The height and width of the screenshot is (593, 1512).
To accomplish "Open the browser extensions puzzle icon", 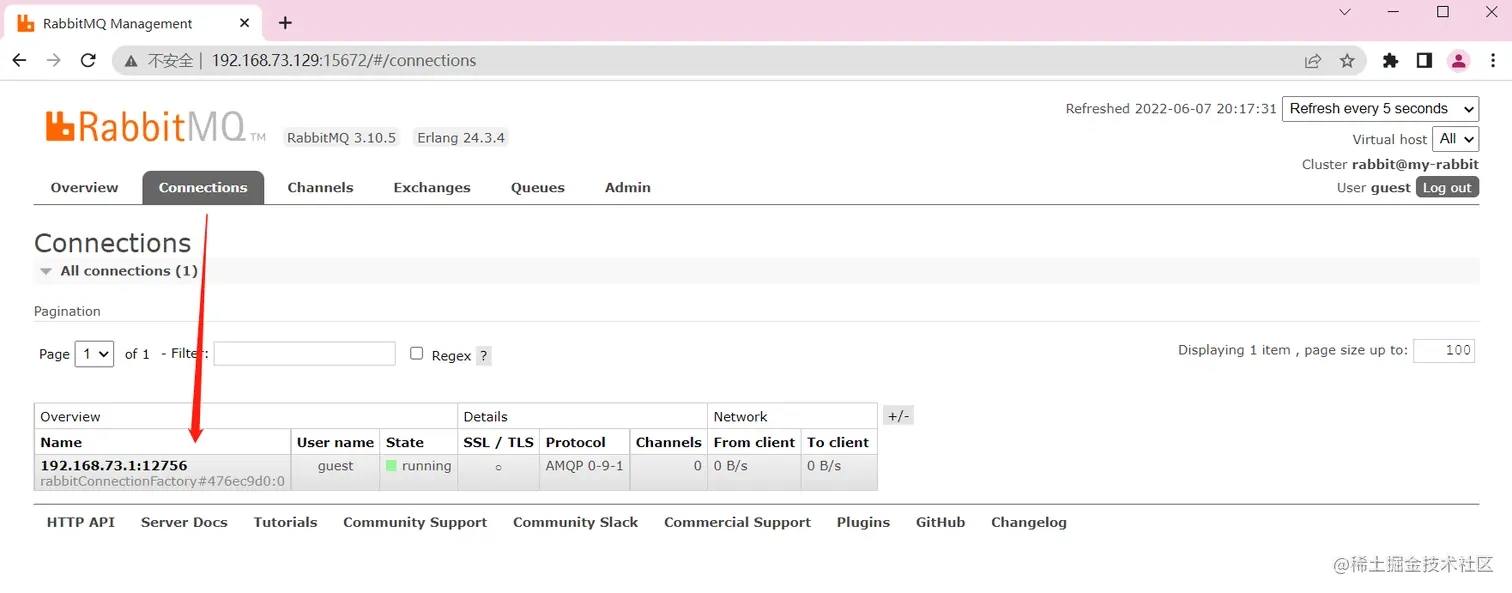I will 1390,61.
